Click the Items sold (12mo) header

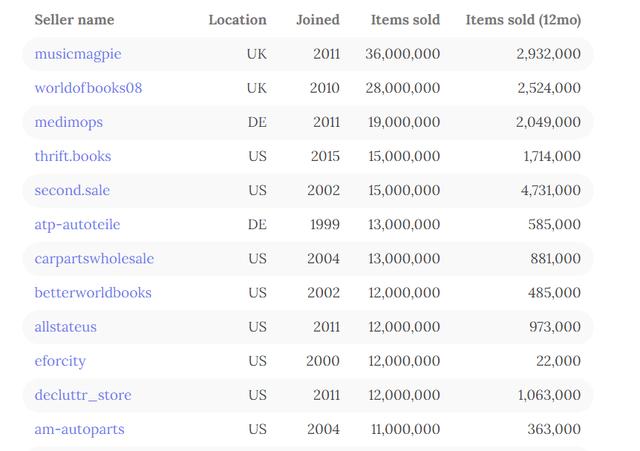tap(523, 20)
